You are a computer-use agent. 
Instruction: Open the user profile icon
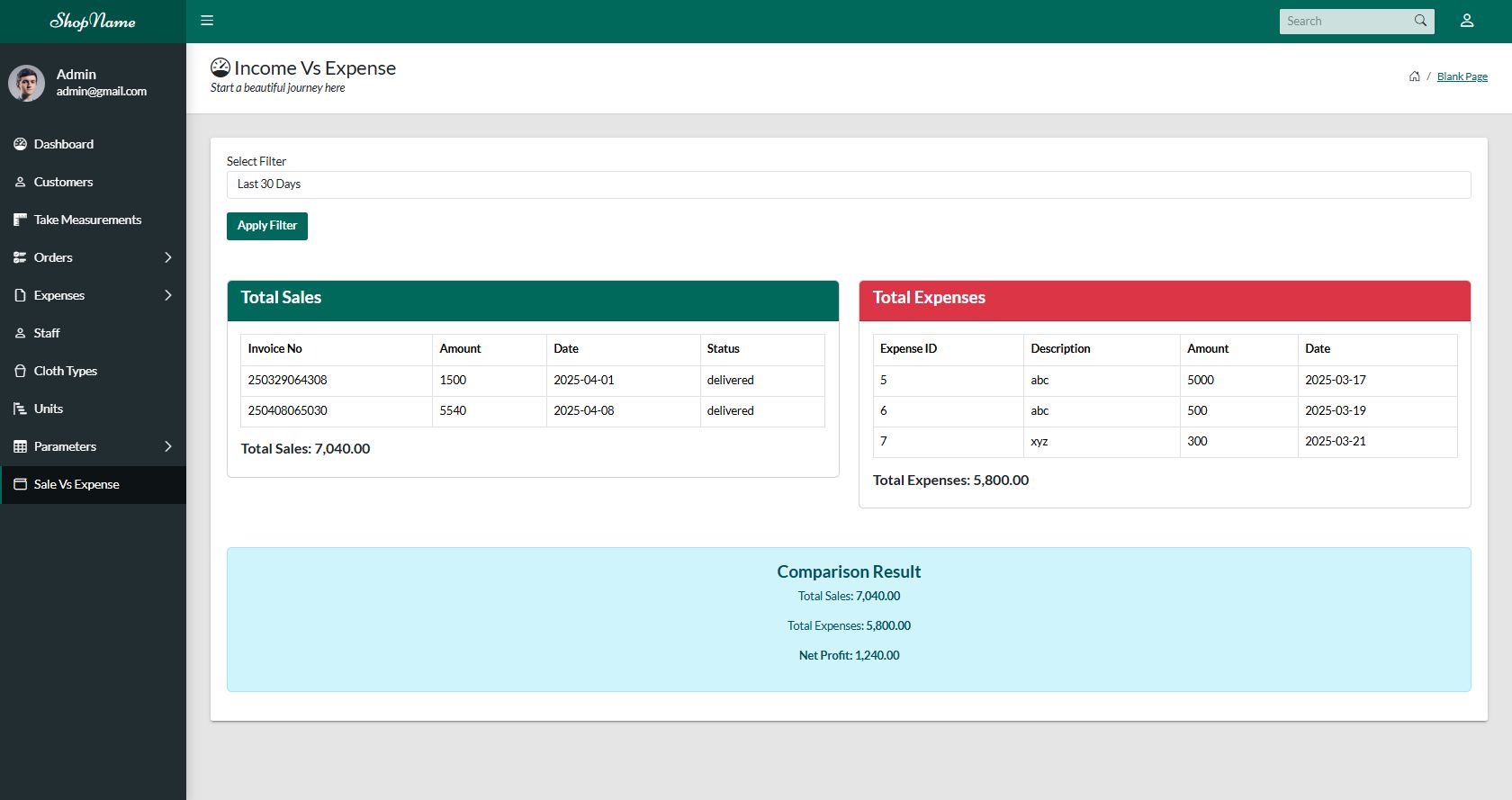click(1467, 21)
